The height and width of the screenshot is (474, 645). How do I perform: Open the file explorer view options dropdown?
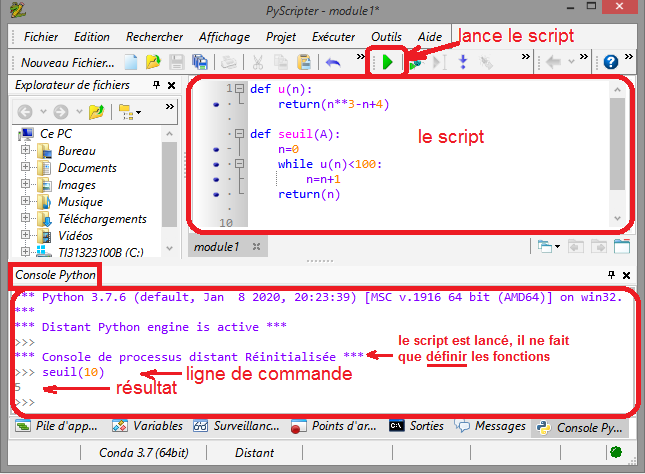coord(128,111)
